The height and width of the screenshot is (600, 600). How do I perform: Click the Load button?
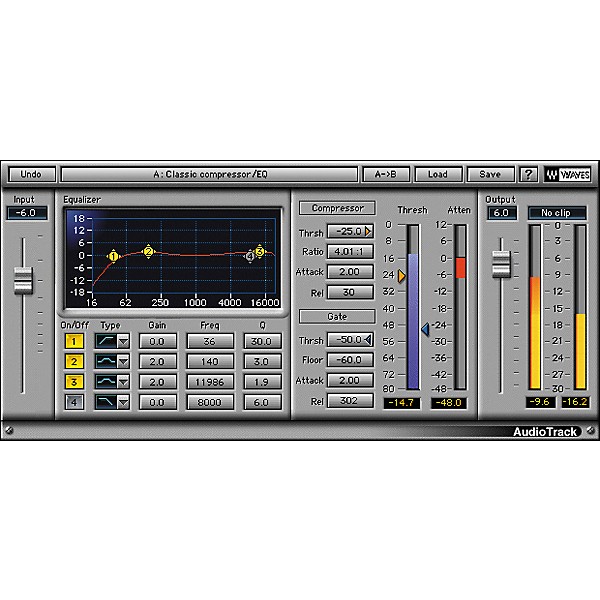click(438, 174)
